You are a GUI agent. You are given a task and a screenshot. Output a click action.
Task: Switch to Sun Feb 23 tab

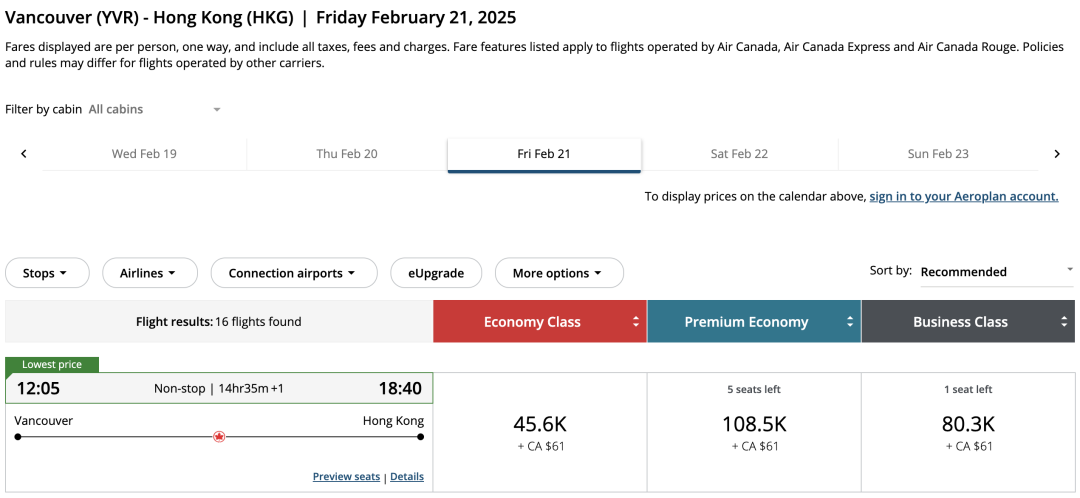[x=938, y=154]
